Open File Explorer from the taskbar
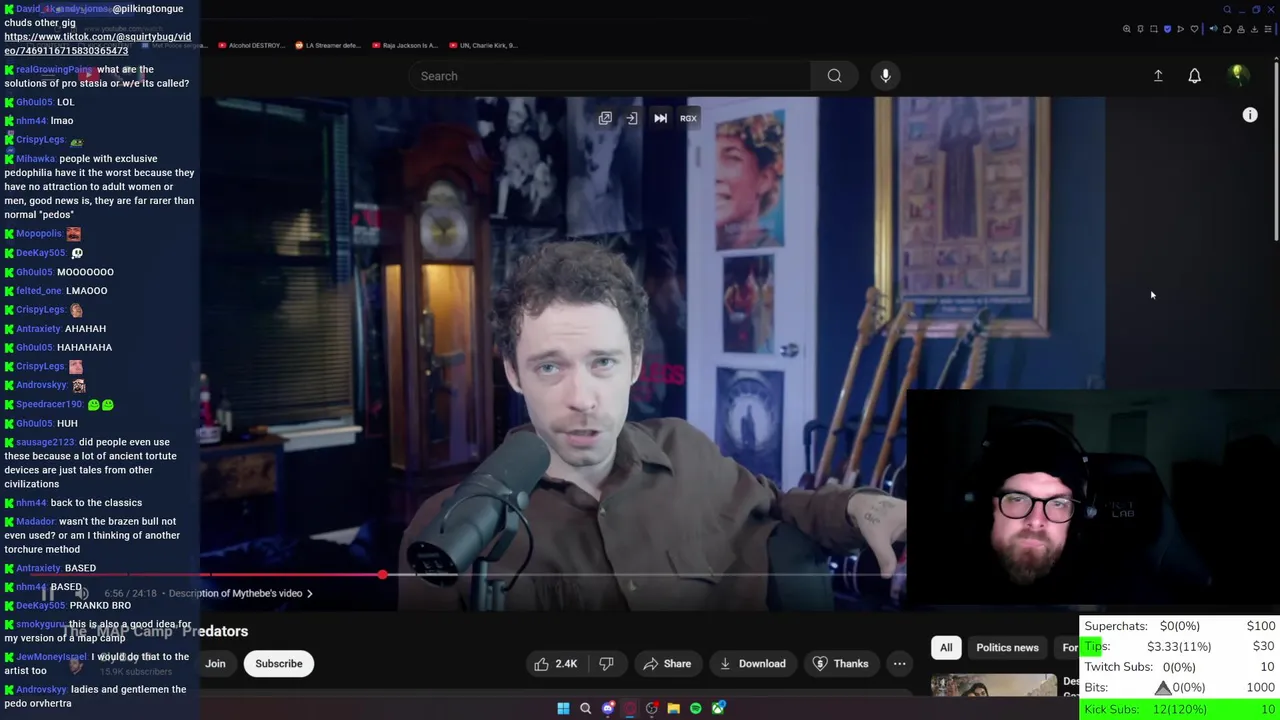Image resolution: width=1280 pixels, height=720 pixels. (x=674, y=708)
